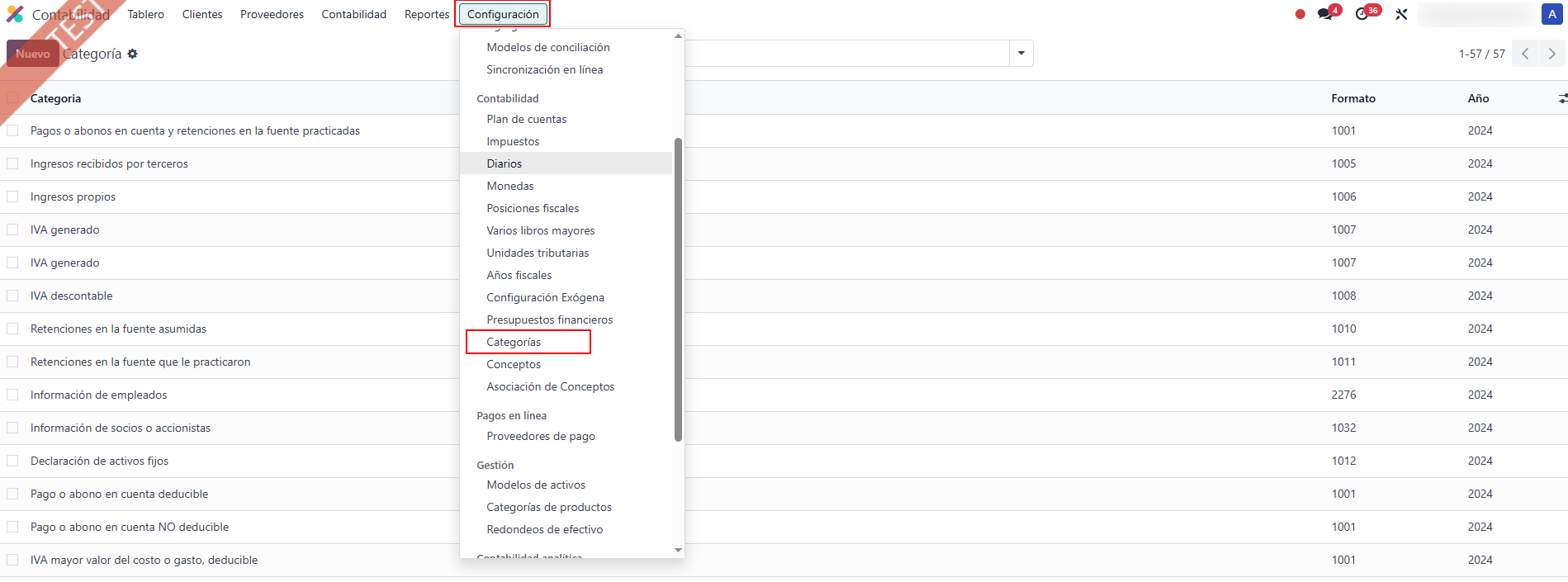Select the Ingresos recibidos por terceros checkbox

pyautogui.click(x=12, y=163)
